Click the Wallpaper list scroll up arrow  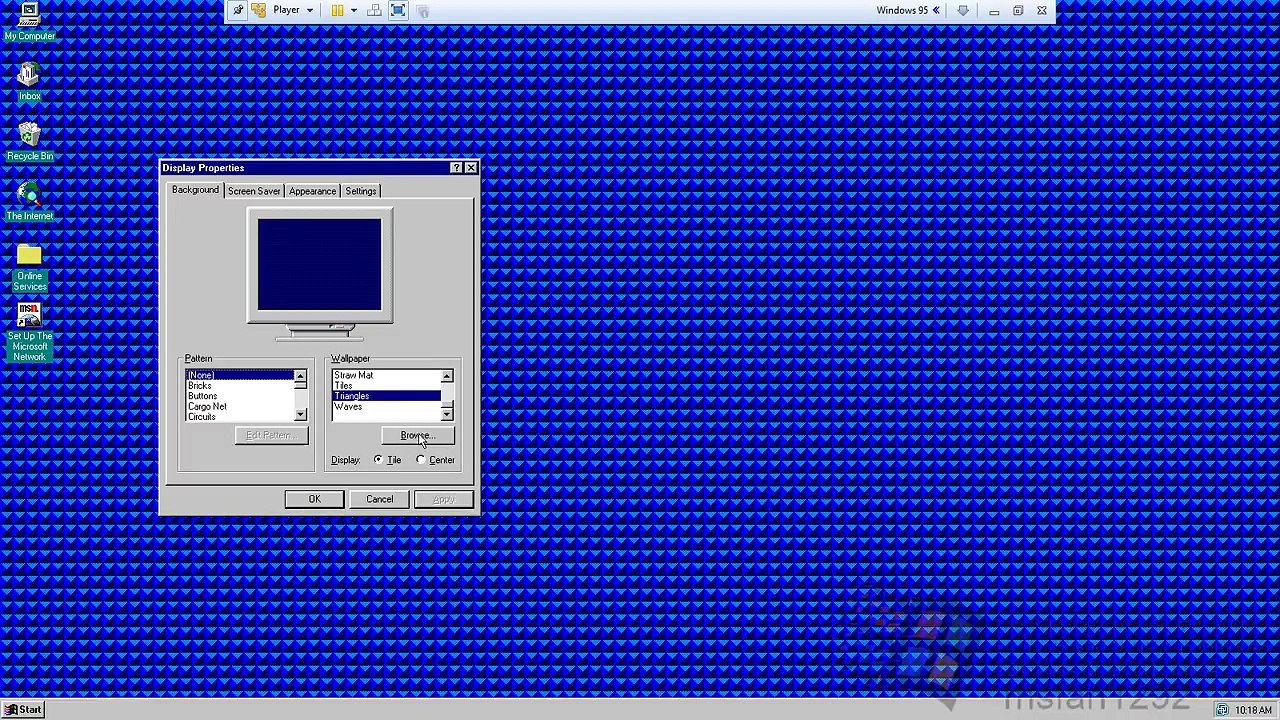tap(447, 376)
